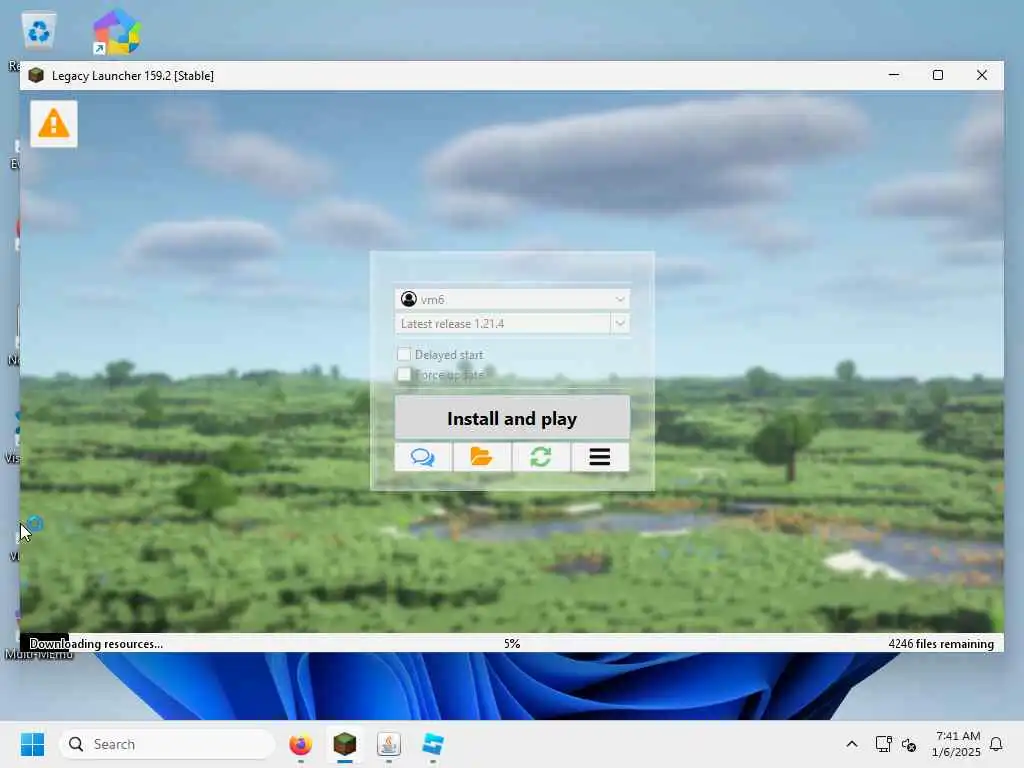Image resolution: width=1024 pixels, height=768 pixels.
Task: Enable the Delayed start checkbox
Action: (x=404, y=354)
